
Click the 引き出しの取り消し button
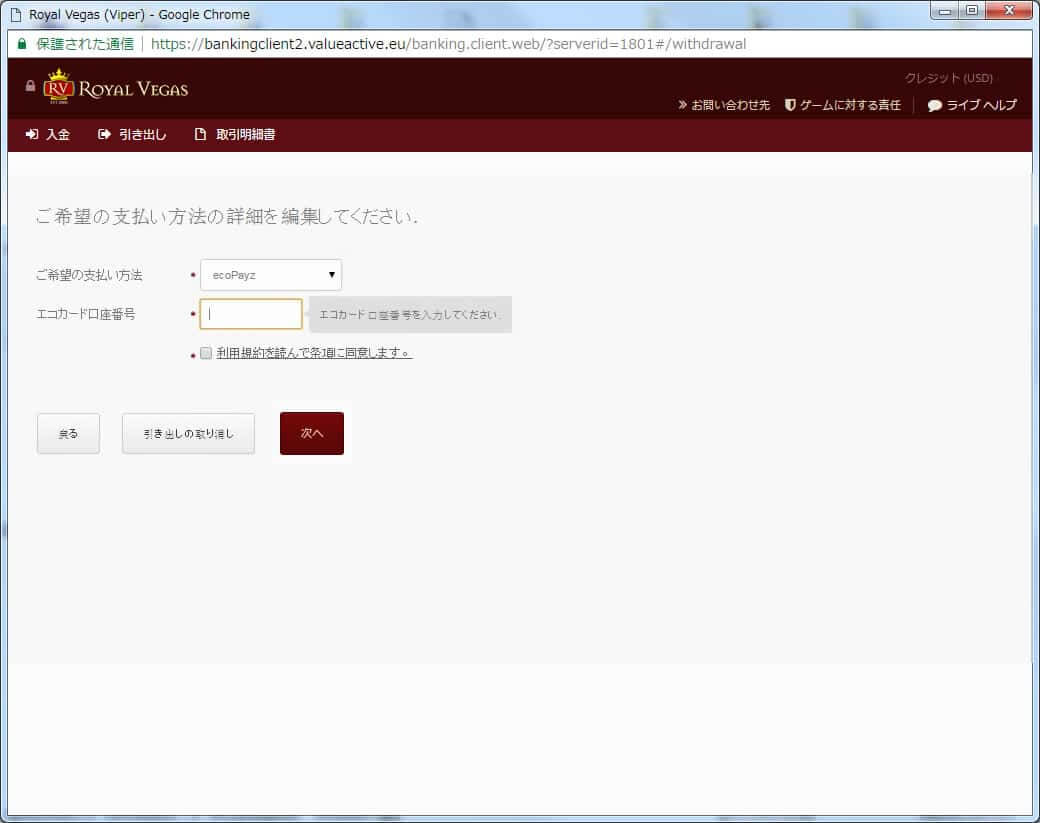coord(188,434)
